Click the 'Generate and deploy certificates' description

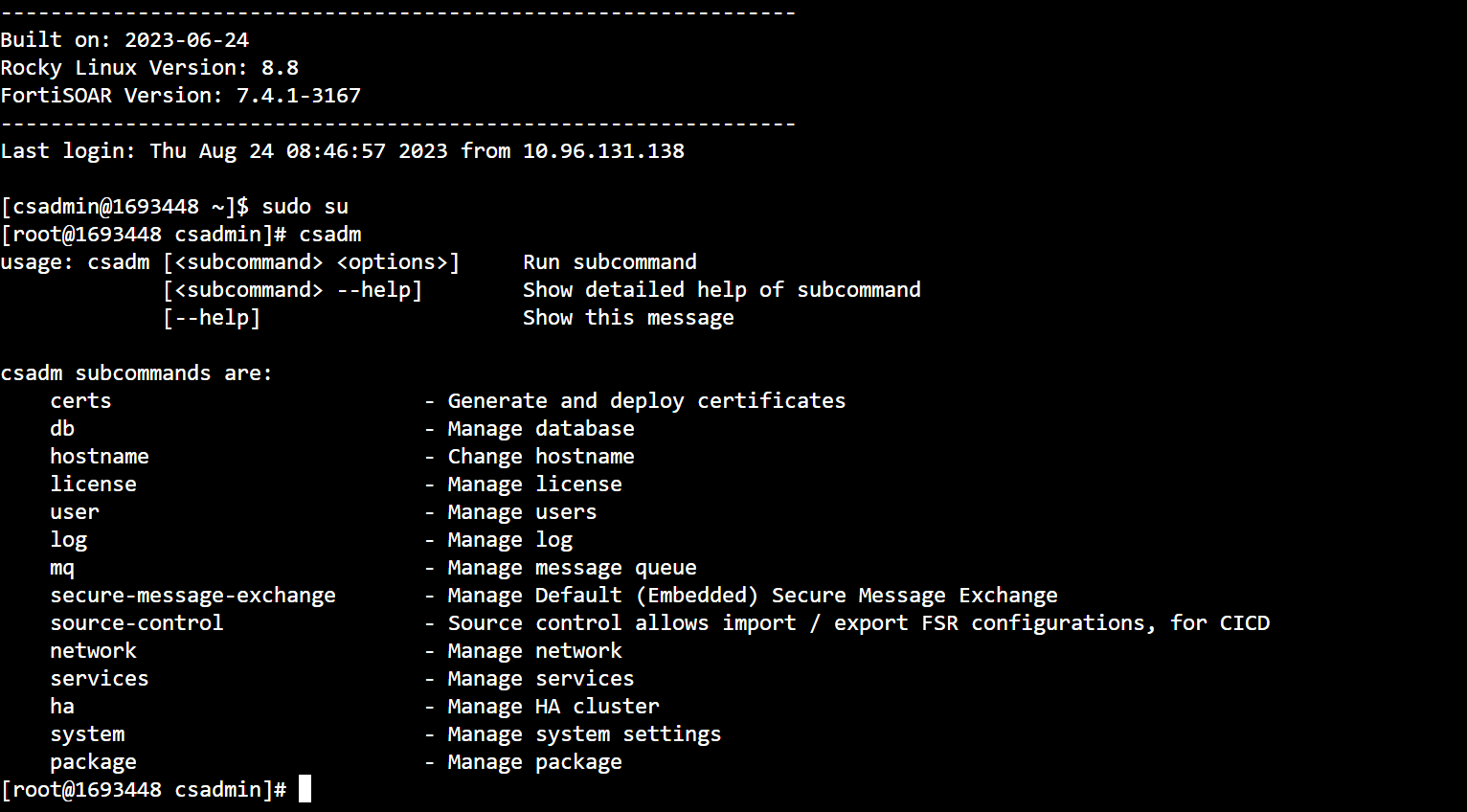646,400
